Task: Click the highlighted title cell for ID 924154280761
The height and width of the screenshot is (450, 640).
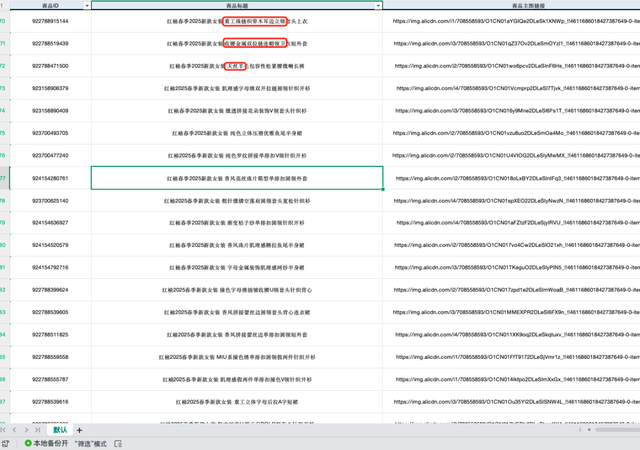Action: click(237, 178)
